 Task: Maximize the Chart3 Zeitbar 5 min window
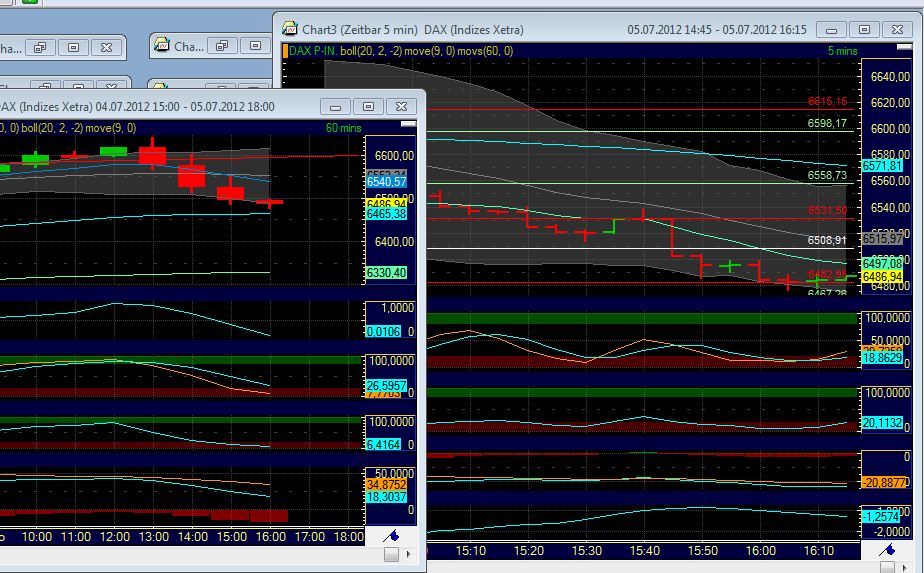(x=864, y=29)
